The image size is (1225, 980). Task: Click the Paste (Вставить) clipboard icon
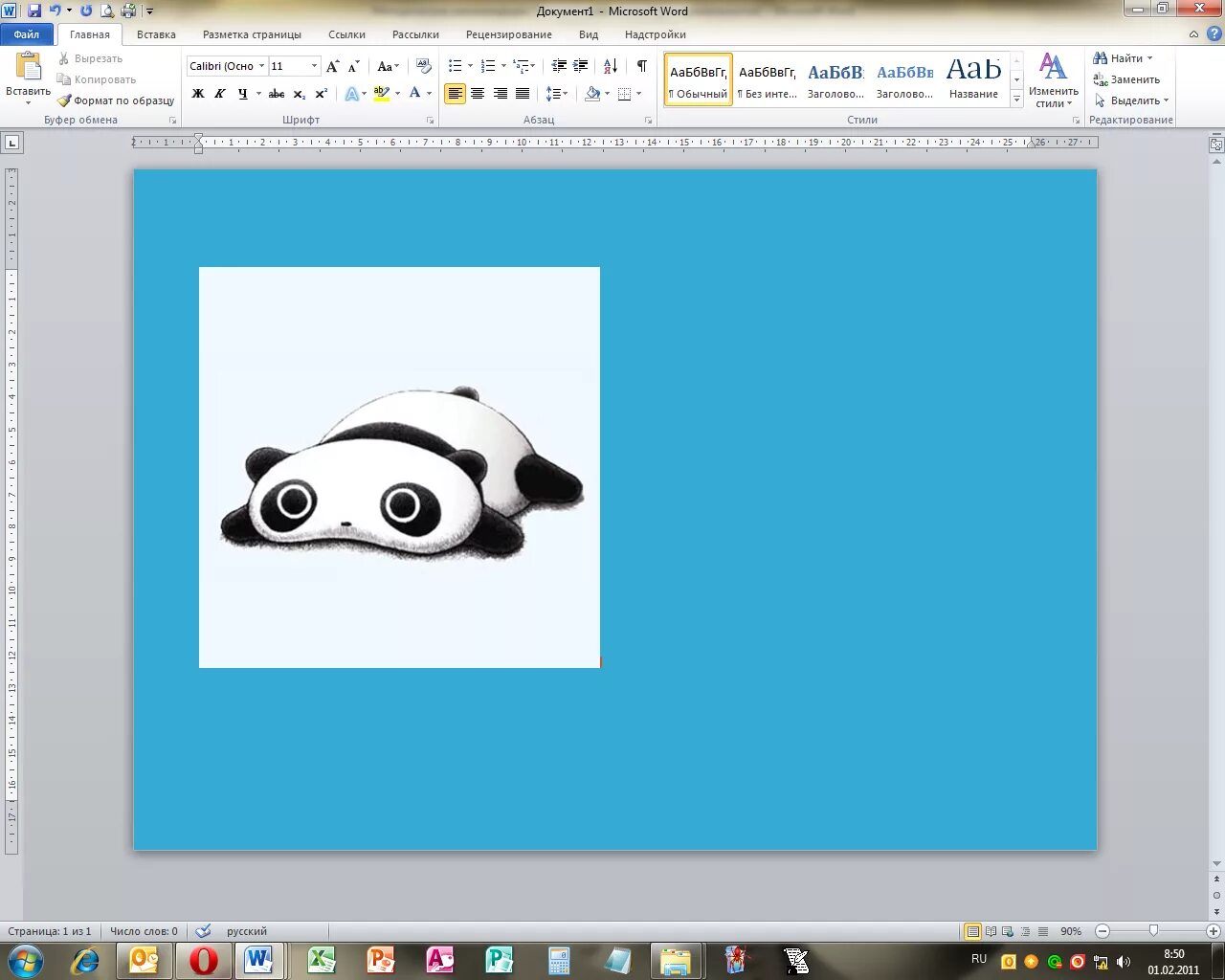(x=29, y=67)
